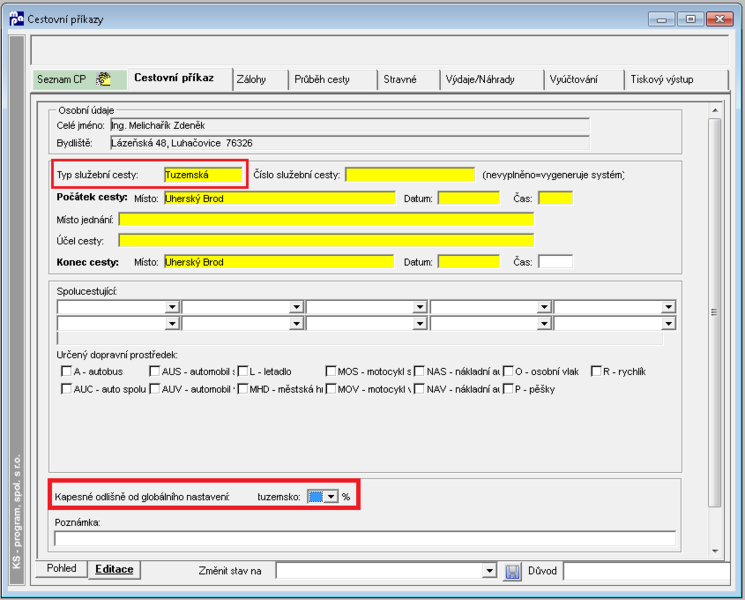
Task: Click the Celé jméno field
Action: (x=350, y=125)
